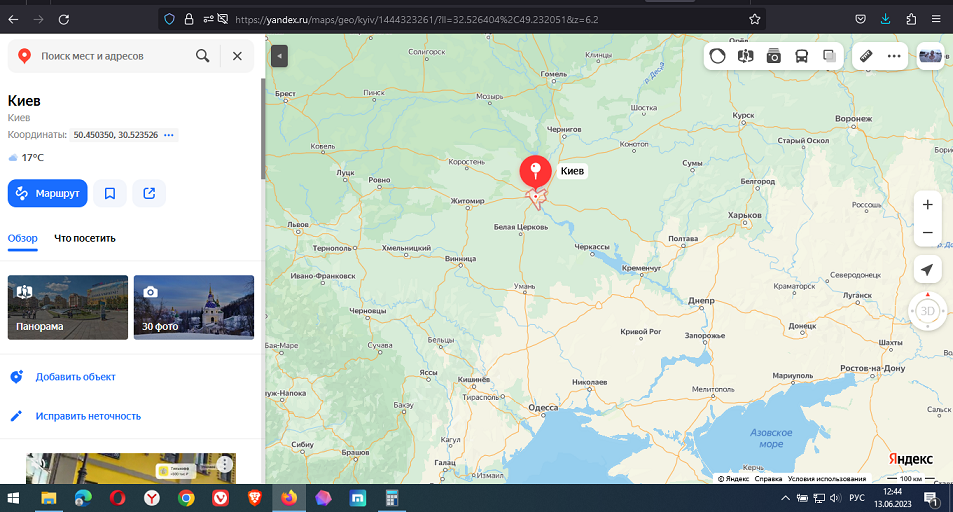Viewport: 953px width, 512px height.
Task: Share location via the share icon
Action: 149,193
